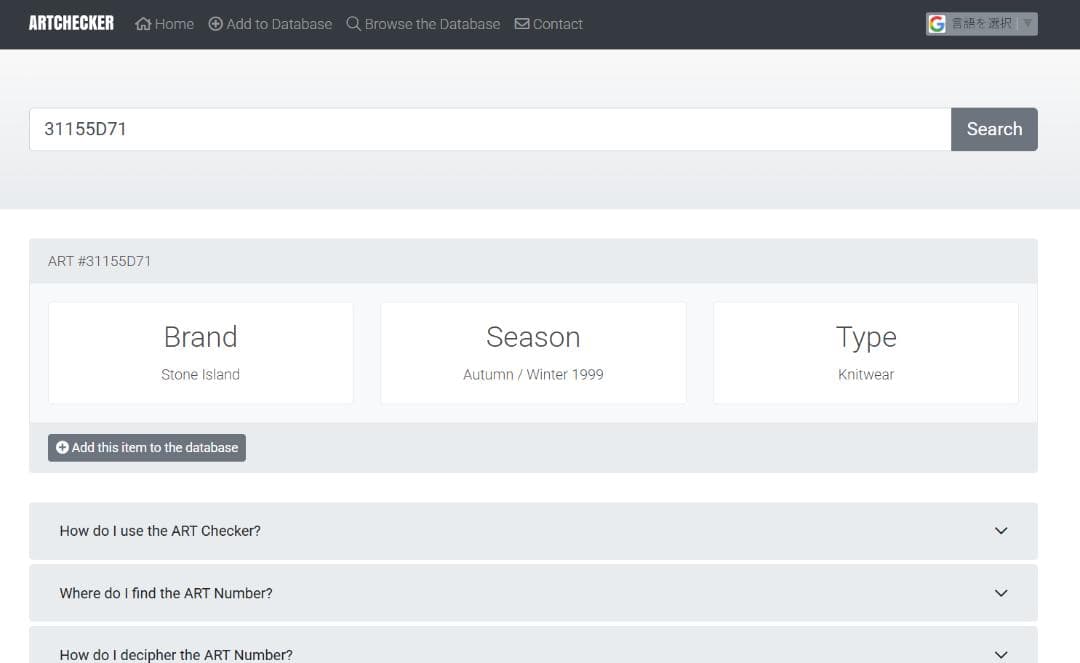Image resolution: width=1080 pixels, height=663 pixels.
Task: Open the Contact page
Action: coord(557,24)
